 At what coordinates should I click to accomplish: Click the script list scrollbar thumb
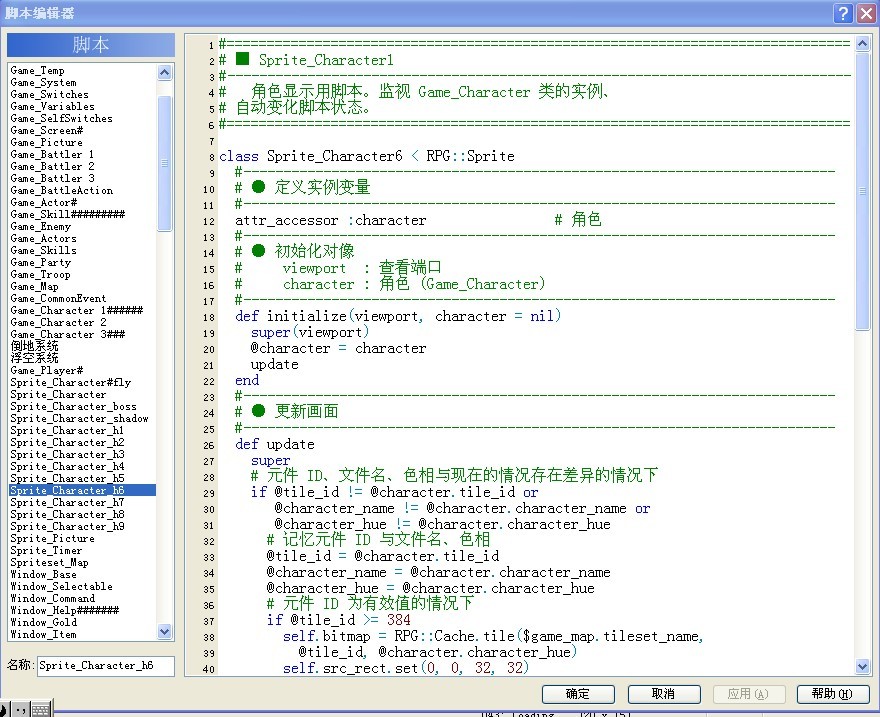164,163
